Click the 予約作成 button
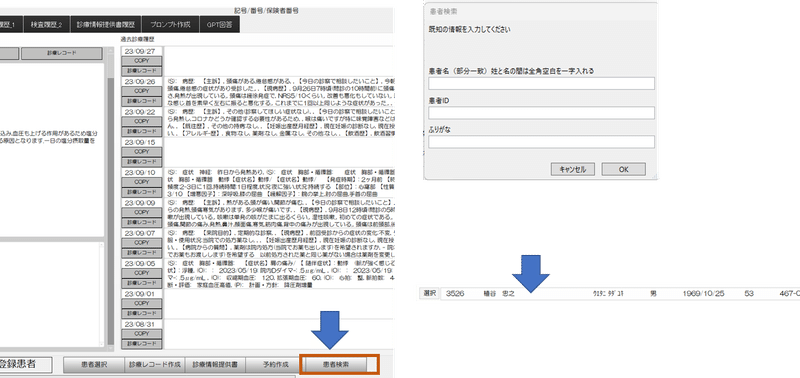 point(276,365)
